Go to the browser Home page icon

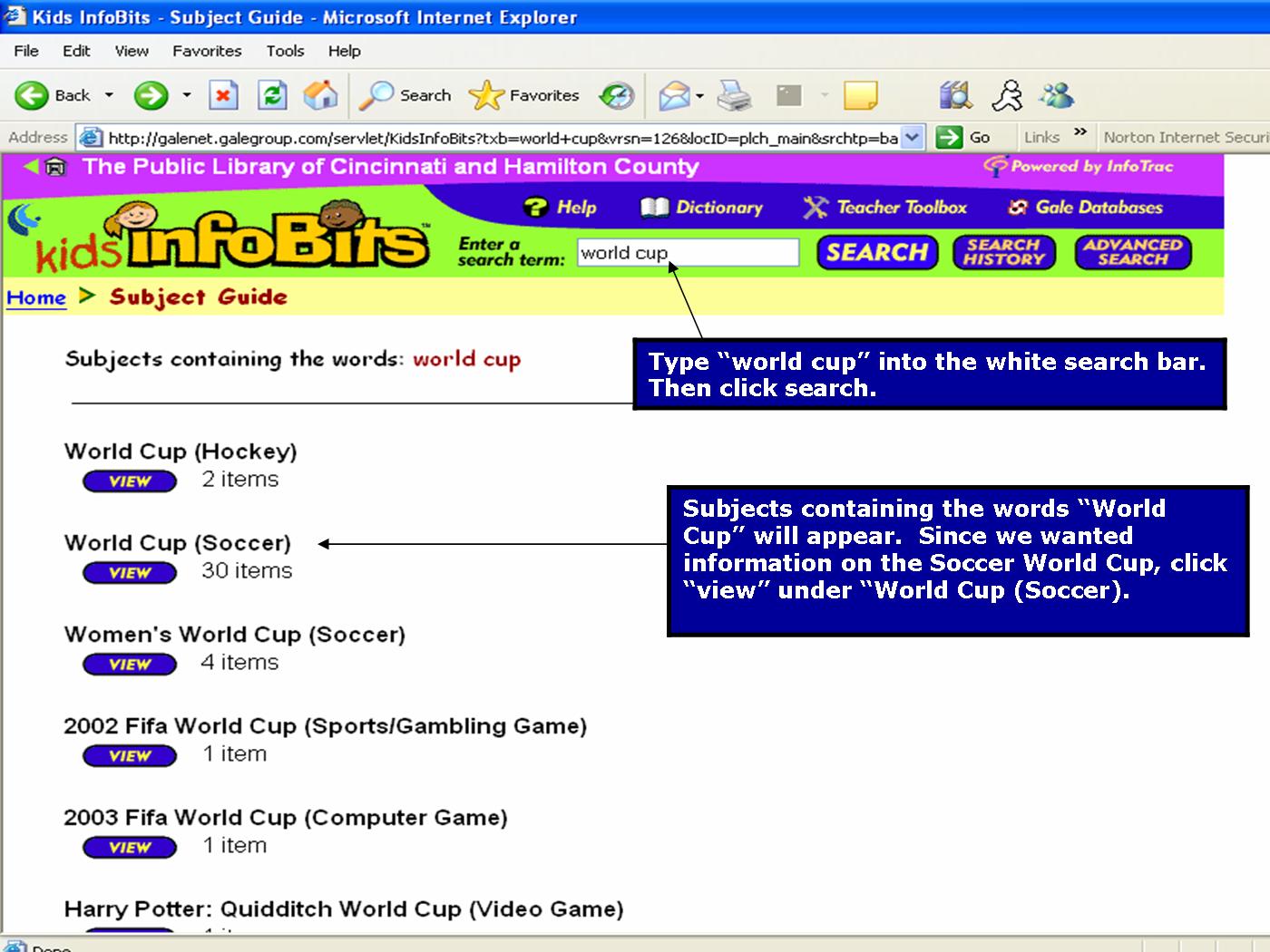[x=320, y=95]
